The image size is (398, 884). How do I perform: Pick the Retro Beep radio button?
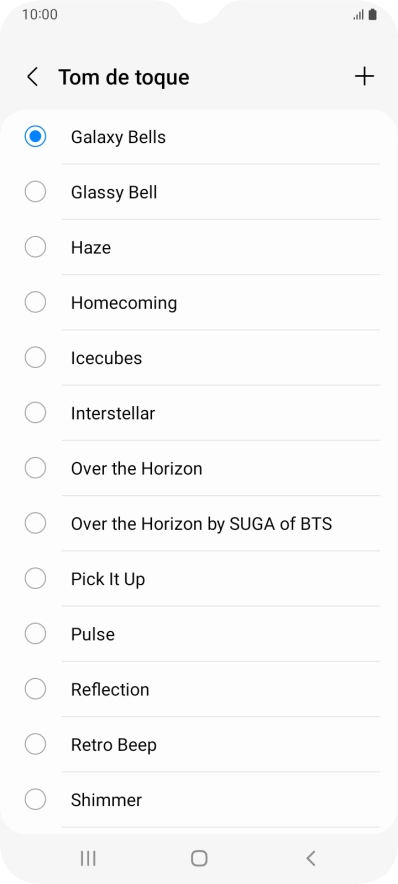coord(35,744)
